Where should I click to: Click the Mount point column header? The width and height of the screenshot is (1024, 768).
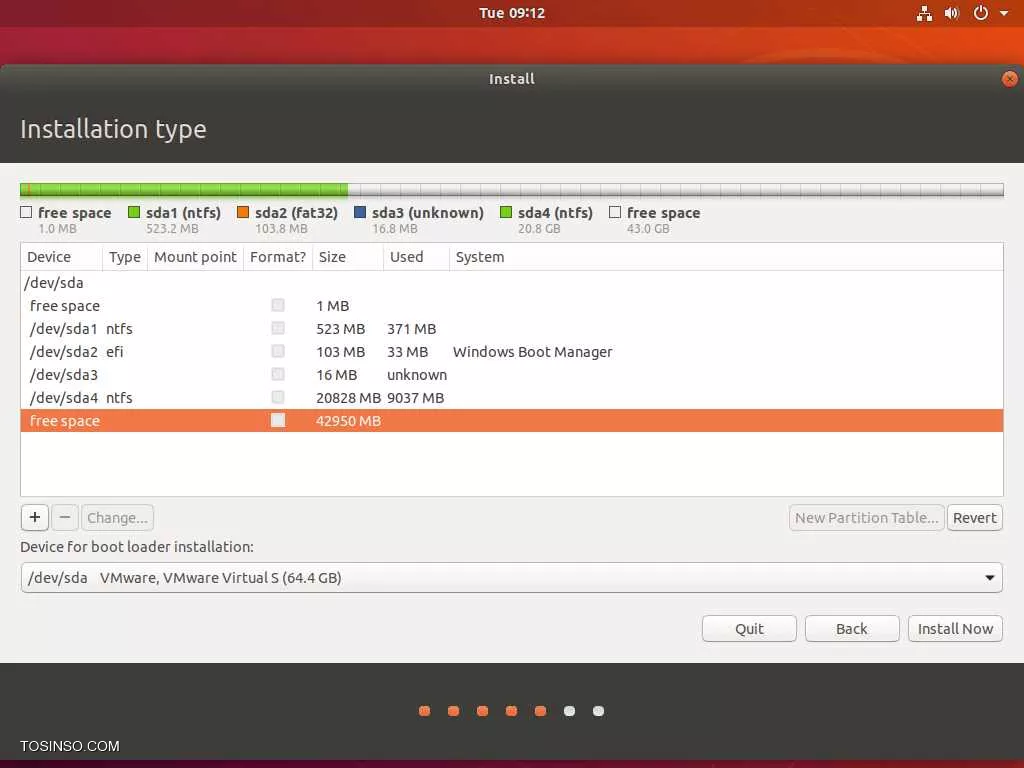tap(195, 257)
